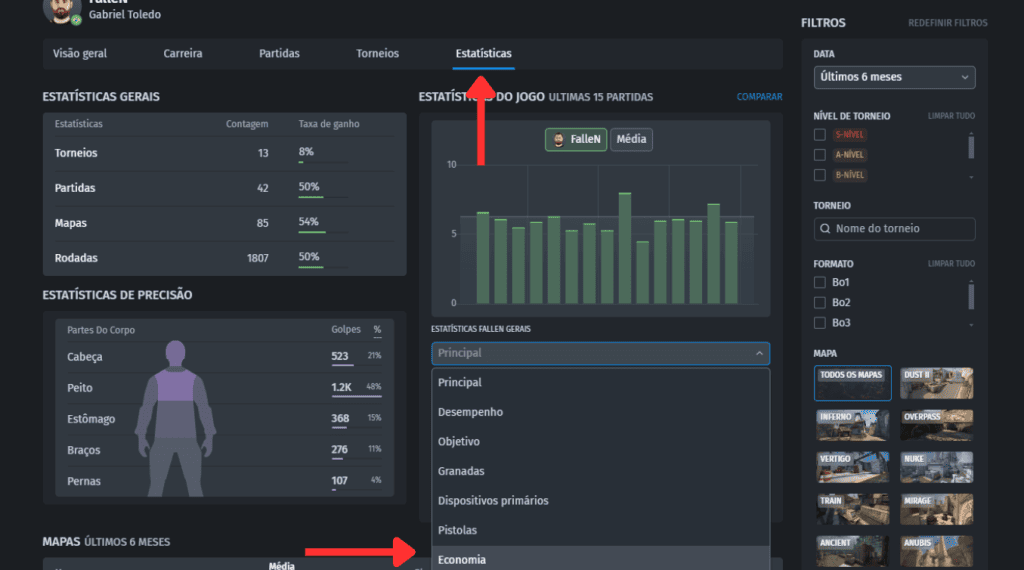Viewport: 1024px width, 570px height.
Task: Click the Mapas row in general statistics
Action: coord(224,223)
